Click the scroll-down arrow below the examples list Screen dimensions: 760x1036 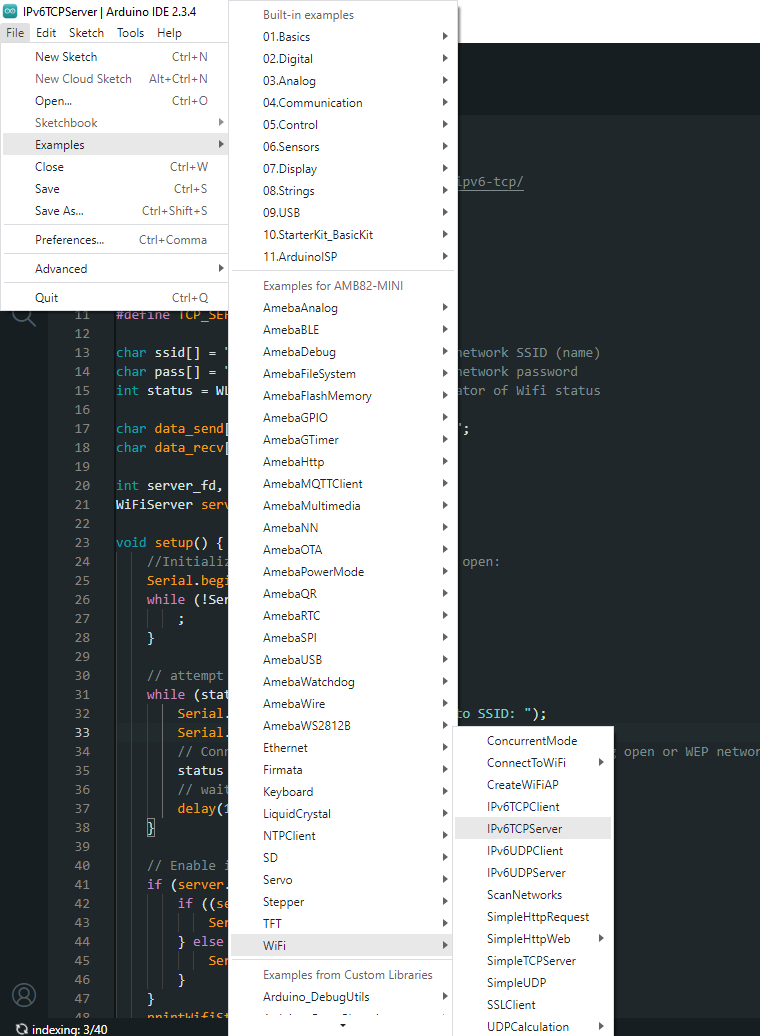pos(344,1025)
